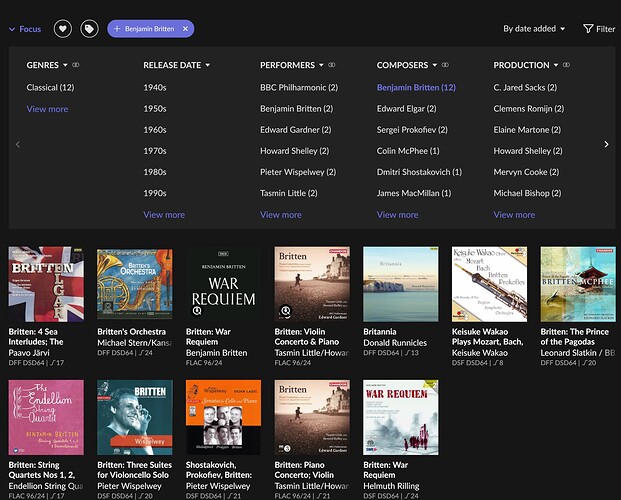Filter by the 1980s decade

click(155, 172)
